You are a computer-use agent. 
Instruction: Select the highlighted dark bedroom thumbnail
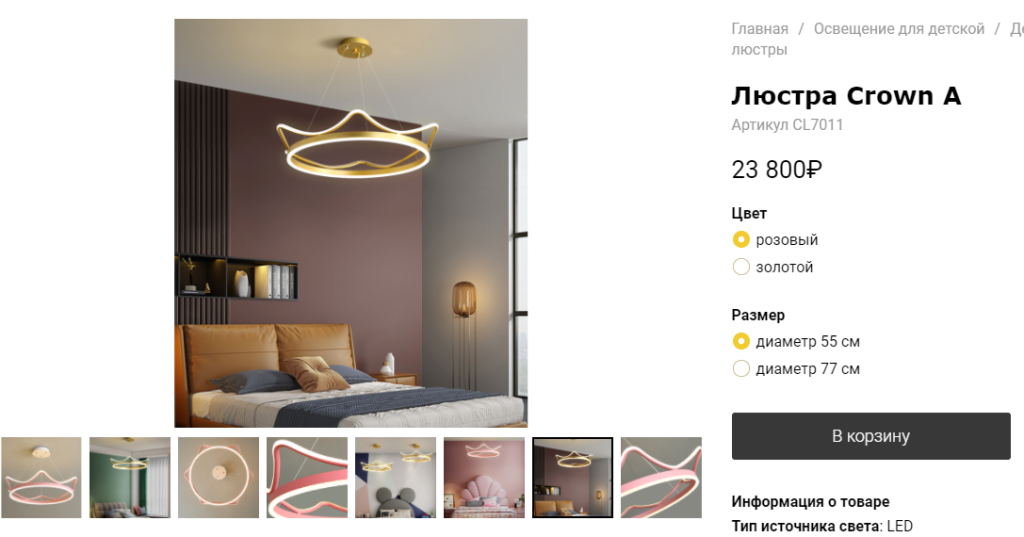(x=573, y=478)
